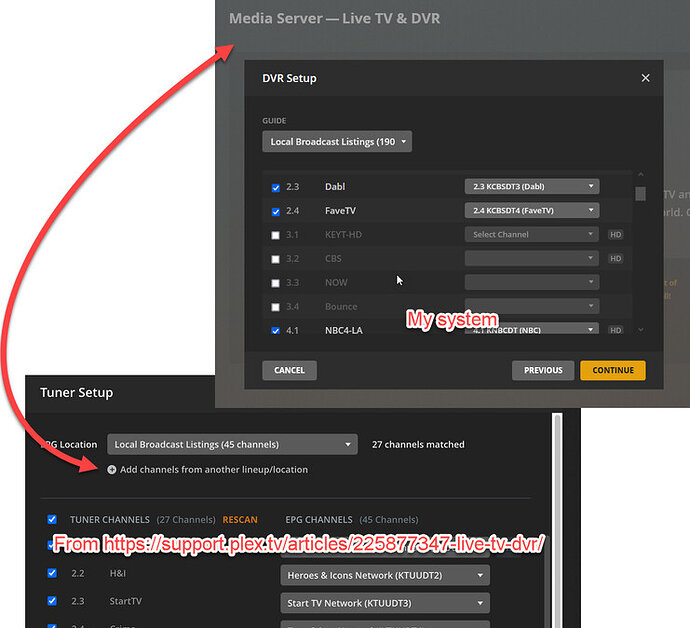Image resolution: width=690 pixels, height=628 pixels.
Task: Enable channel 3.4 Bounce
Action: [x=275, y=307]
